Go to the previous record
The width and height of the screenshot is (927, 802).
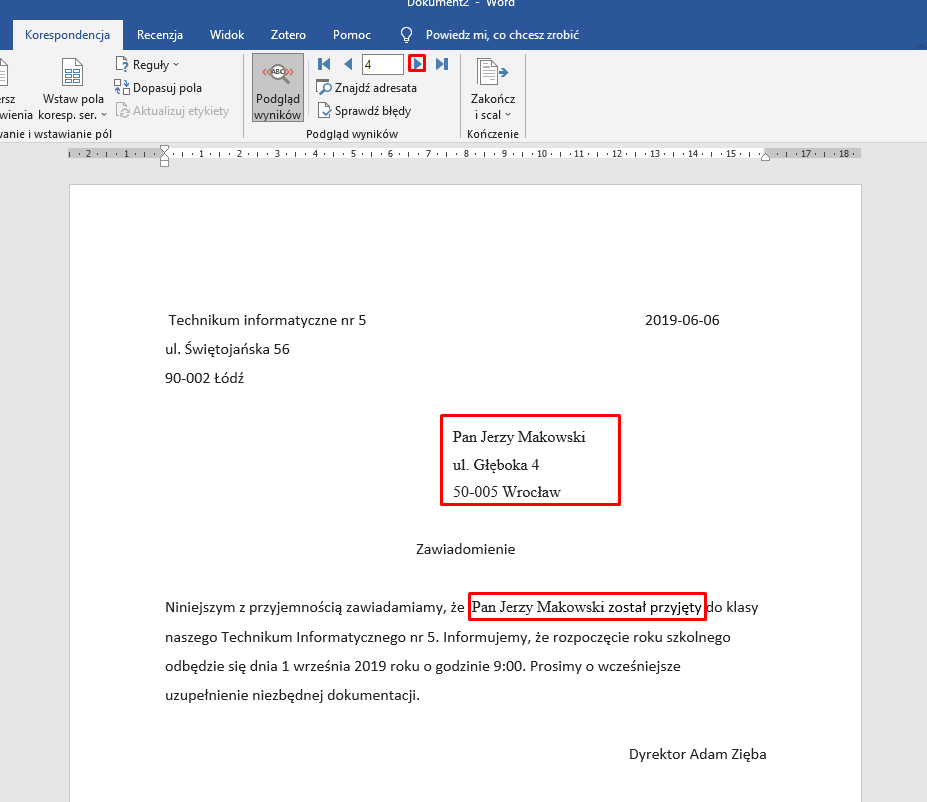click(x=348, y=64)
